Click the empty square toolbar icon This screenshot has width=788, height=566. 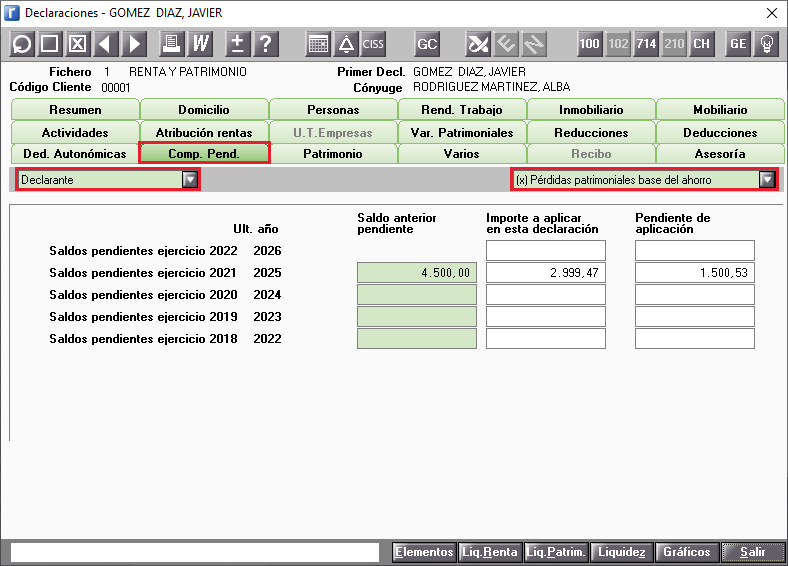49,44
